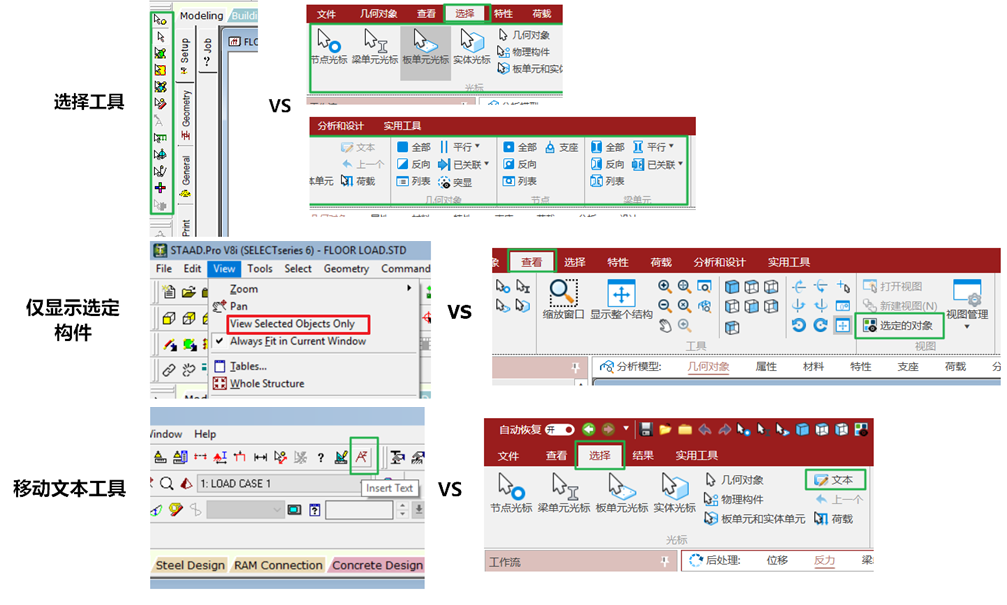Click 文本 text tool in the 结果 ribbon
Image resolution: width=1007 pixels, height=605 pixels.
tap(834, 480)
